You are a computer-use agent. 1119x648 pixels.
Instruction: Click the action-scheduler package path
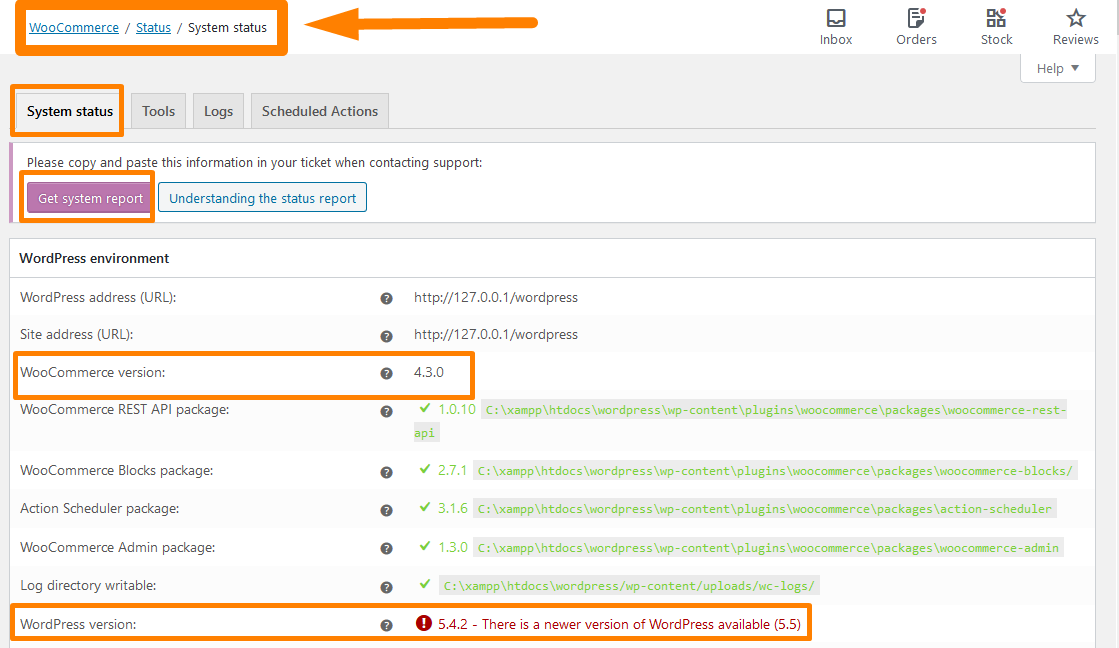[x=764, y=509]
